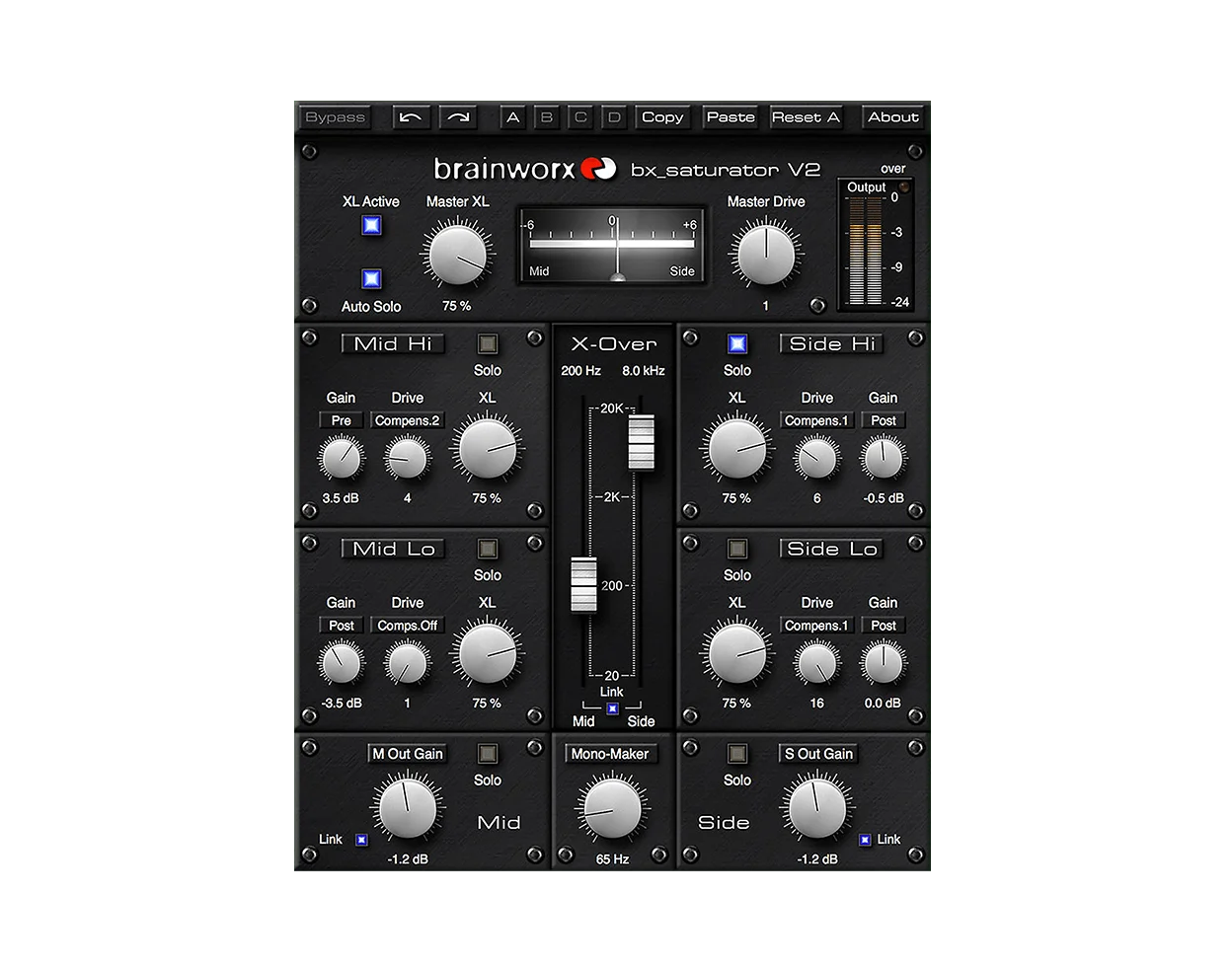Click the Mono-Maker label
This screenshot has width=1232, height=967.
(610, 754)
